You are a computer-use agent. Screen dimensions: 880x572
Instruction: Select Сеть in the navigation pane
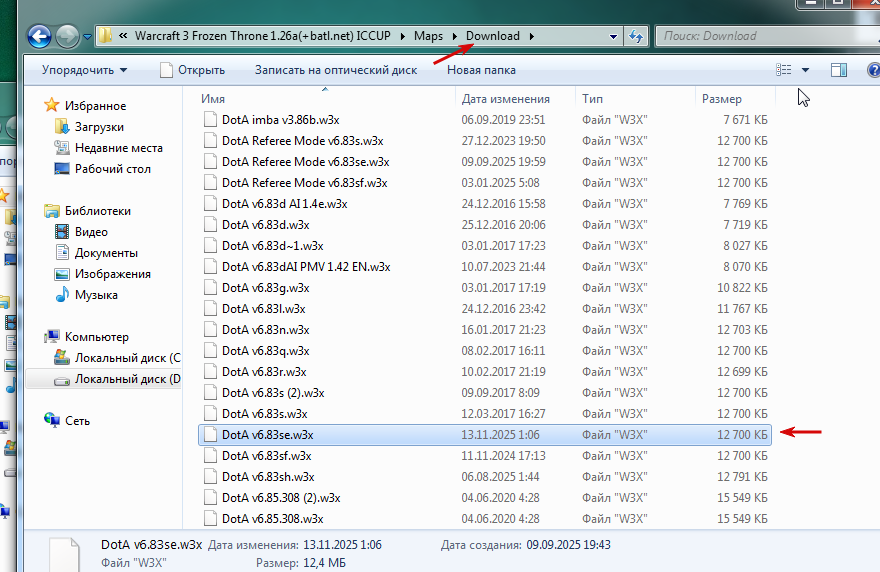77,420
